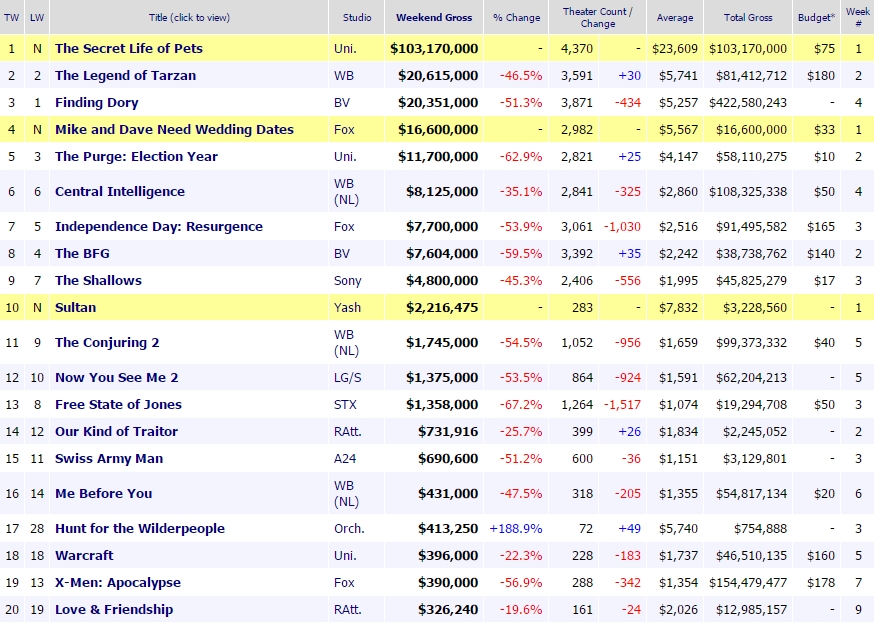Sort by the TW column header
This screenshot has height=627, width=874.
point(11,17)
